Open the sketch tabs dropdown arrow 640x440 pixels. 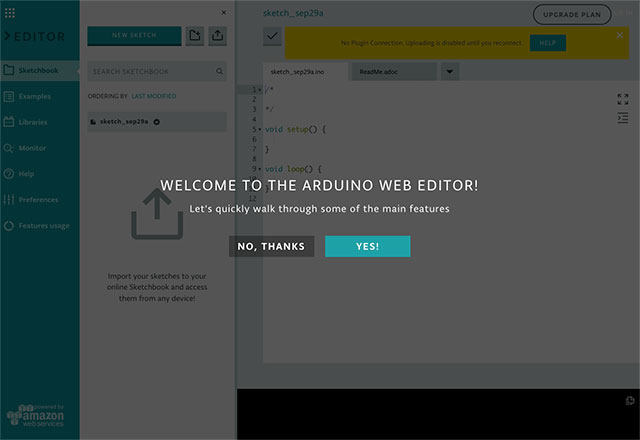tap(449, 72)
